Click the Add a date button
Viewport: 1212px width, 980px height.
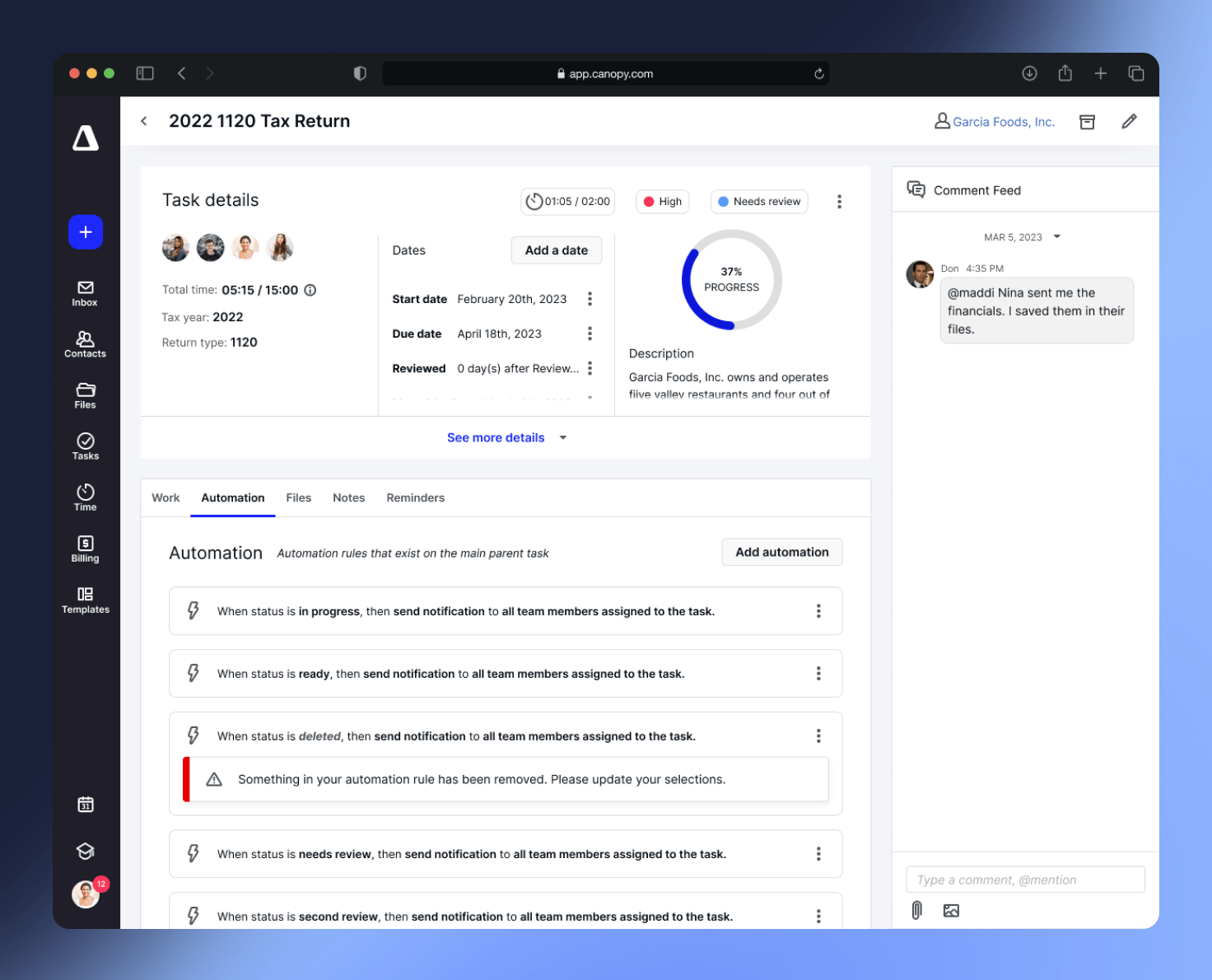pyautogui.click(x=557, y=250)
